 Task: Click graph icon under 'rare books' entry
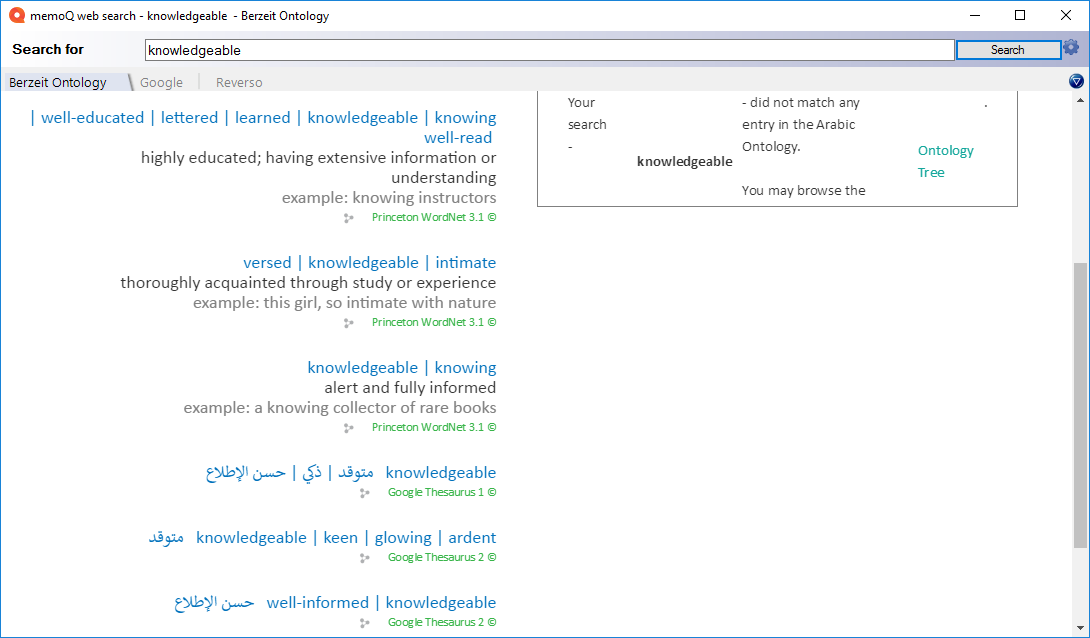pyautogui.click(x=349, y=428)
